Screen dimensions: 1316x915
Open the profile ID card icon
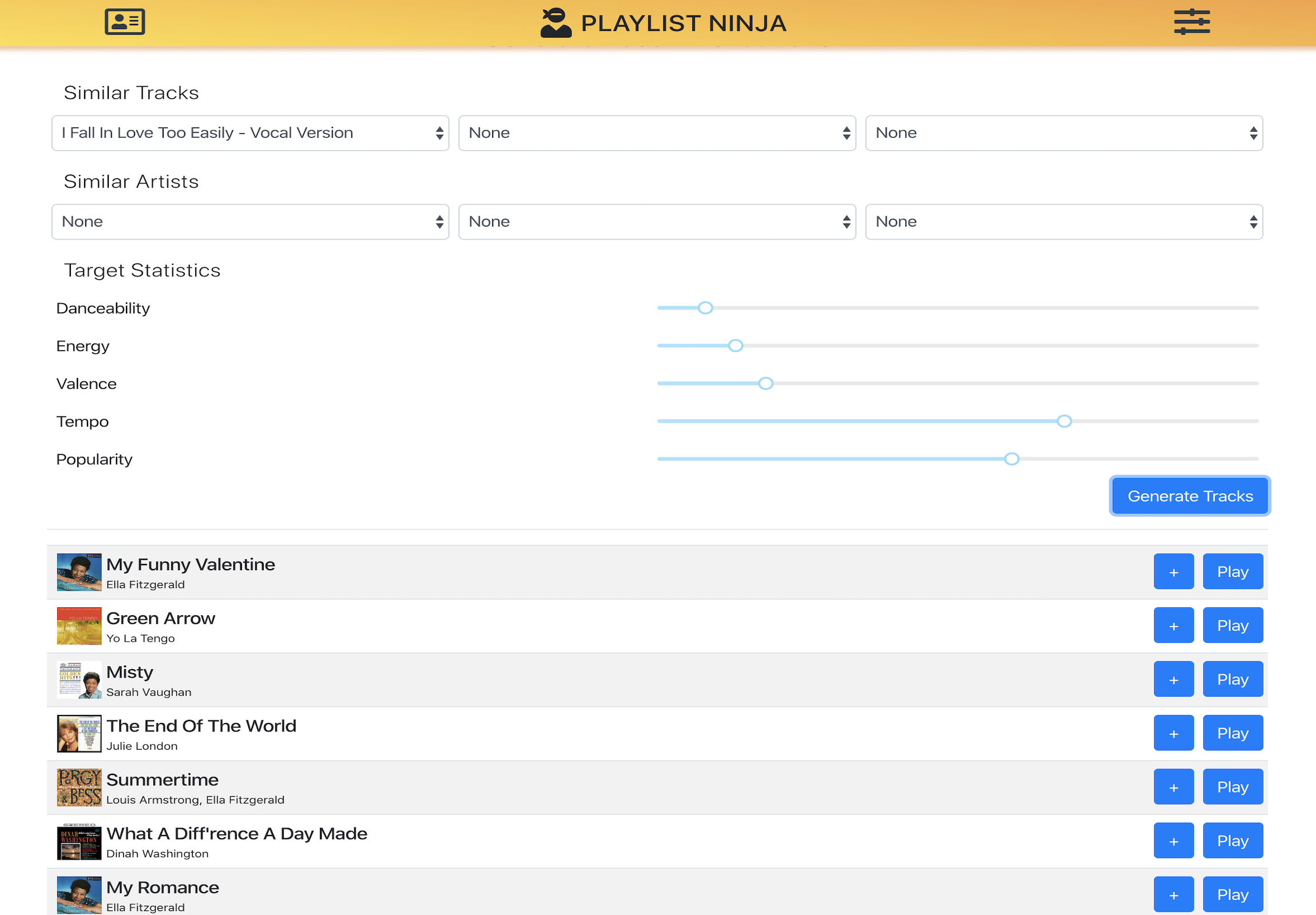[124, 22]
